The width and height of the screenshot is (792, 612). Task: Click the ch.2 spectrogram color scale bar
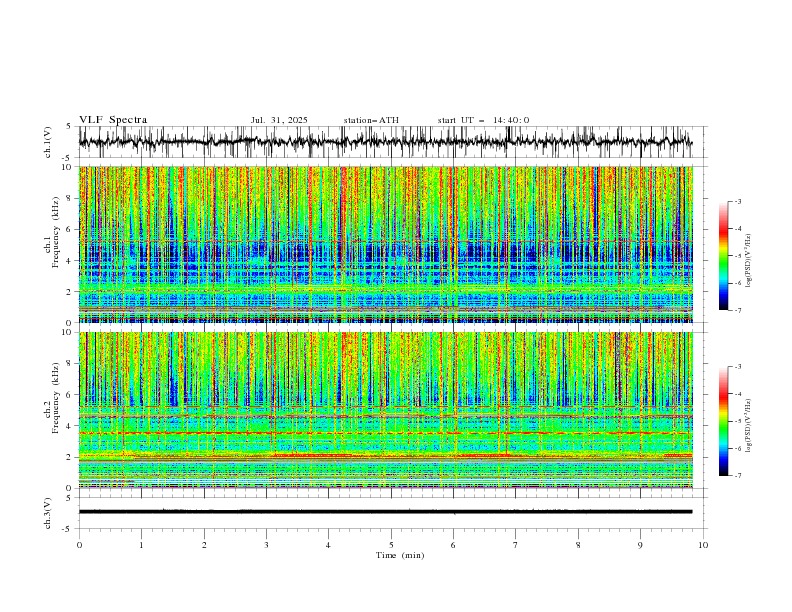(x=723, y=421)
